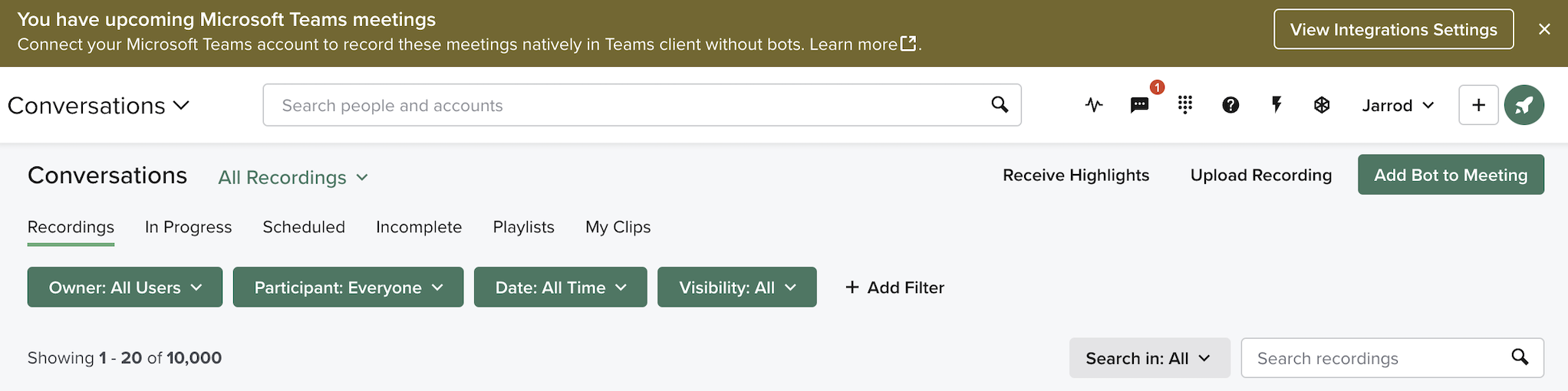Click View Integrations Settings button
The image size is (1568, 391).
coord(1394,29)
